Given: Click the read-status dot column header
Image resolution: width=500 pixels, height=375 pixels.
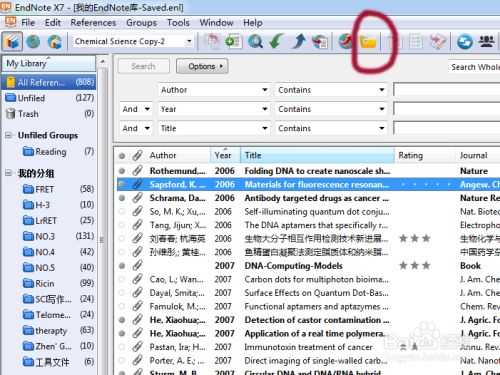Looking at the screenshot, I should (122, 156).
